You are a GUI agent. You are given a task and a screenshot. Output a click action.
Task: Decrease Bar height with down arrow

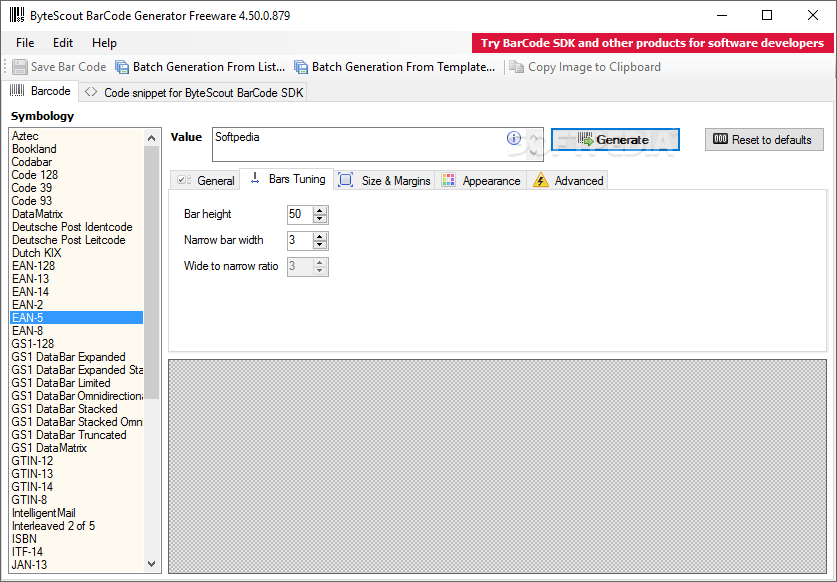tap(320, 218)
